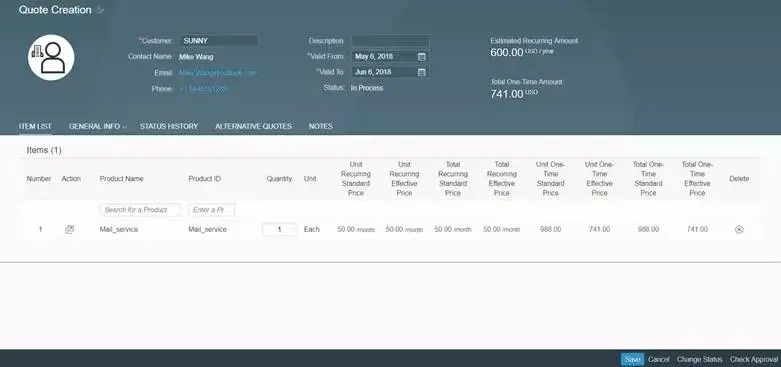Click the 600.00 estimated recurring amount

[x=507, y=52]
